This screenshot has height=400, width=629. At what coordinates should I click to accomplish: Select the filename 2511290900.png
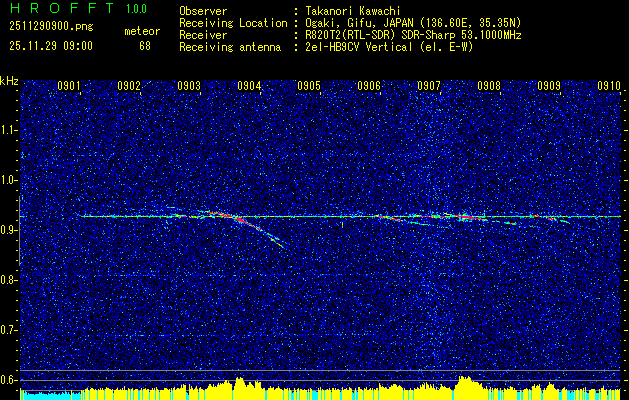[x=51, y=26]
